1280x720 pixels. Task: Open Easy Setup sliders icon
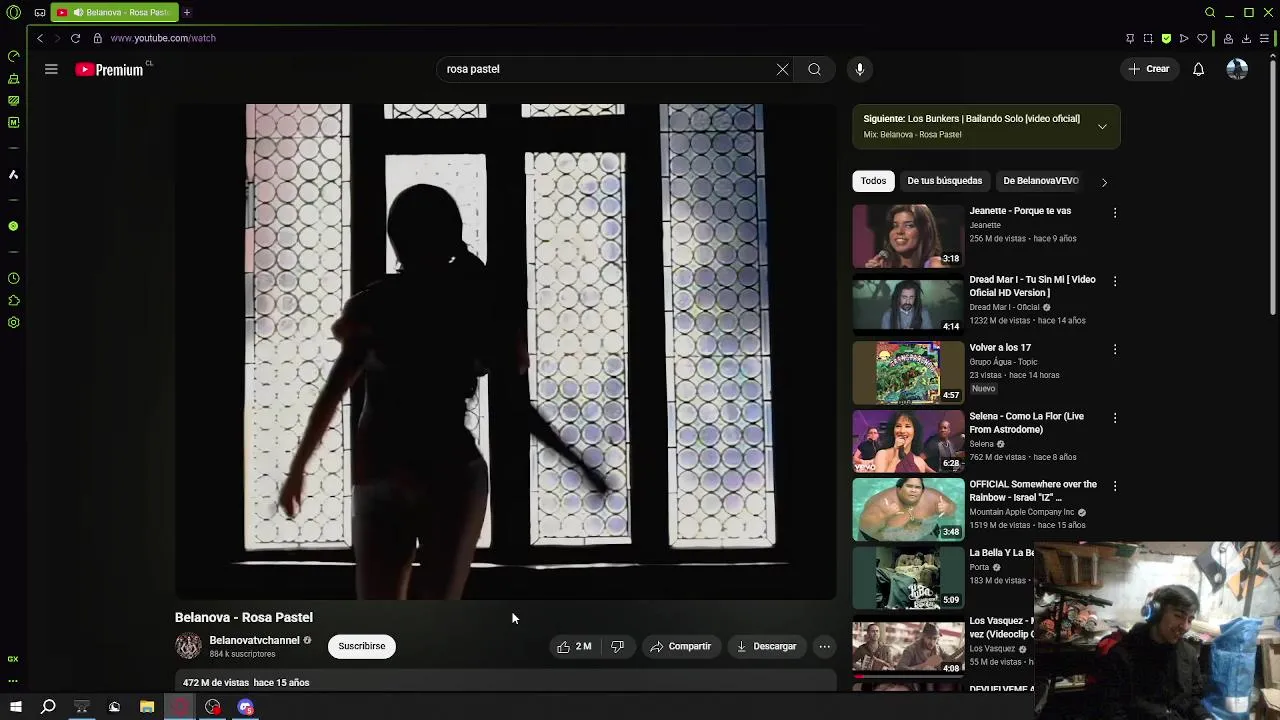(x=1264, y=38)
